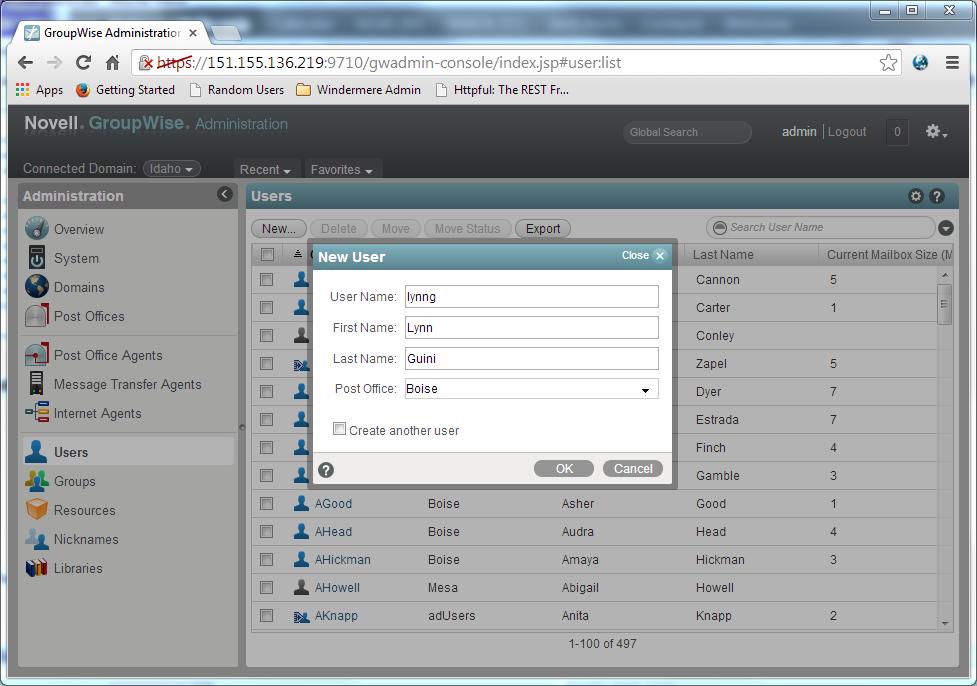This screenshot has height=686, width=977.
Task: Click the User Name input field
Action: click(x=531, y=297)
